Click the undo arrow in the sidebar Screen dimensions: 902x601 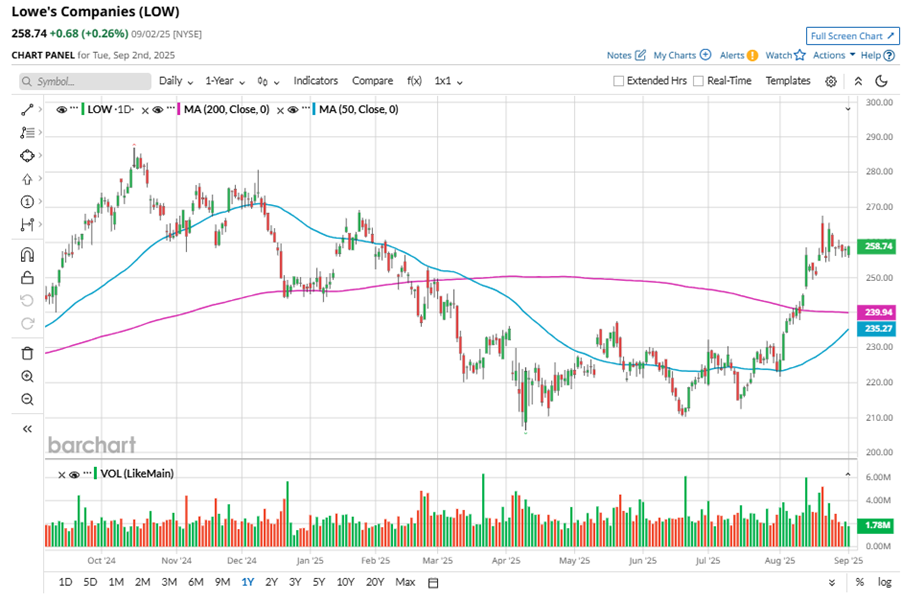(x=27, y=300)
